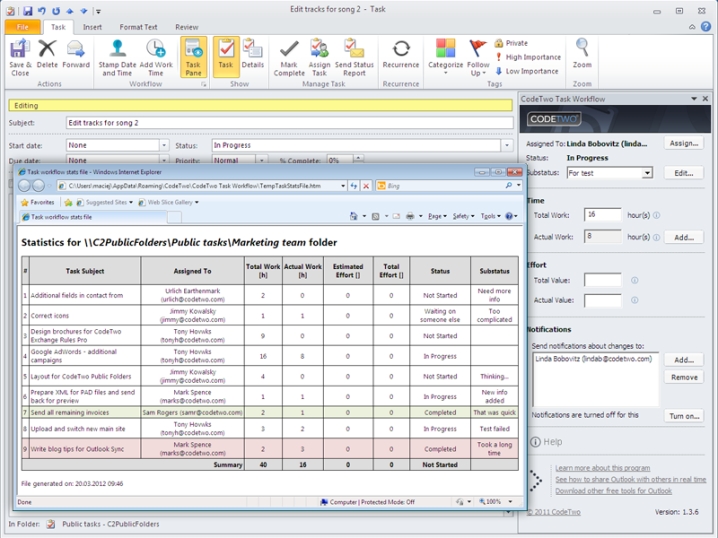This screenshot has height=538, width=718.
Task: Open the Status dropdown showing In Progress
Action: click(x=507, y=145)
